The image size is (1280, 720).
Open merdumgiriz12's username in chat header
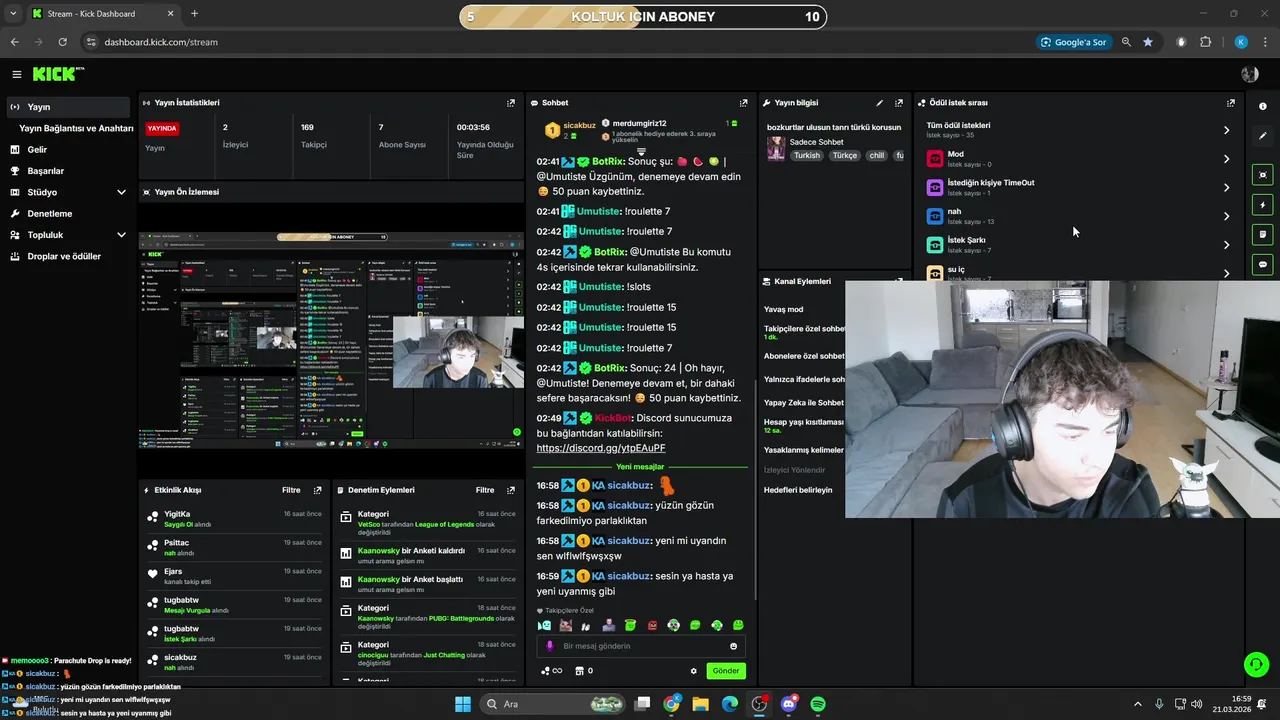(x=639, y=123)
